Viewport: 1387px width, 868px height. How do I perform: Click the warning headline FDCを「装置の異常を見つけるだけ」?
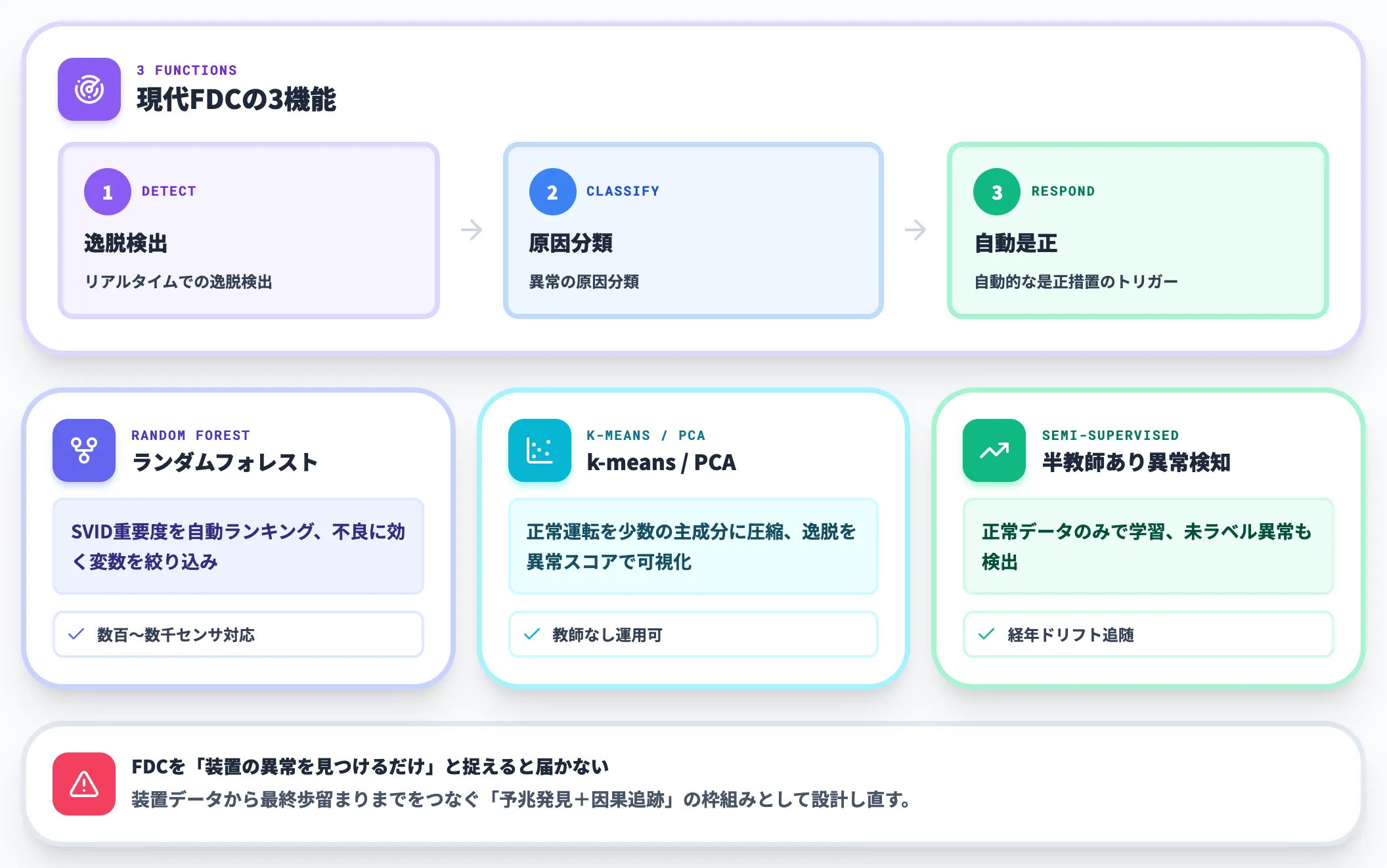370,766
